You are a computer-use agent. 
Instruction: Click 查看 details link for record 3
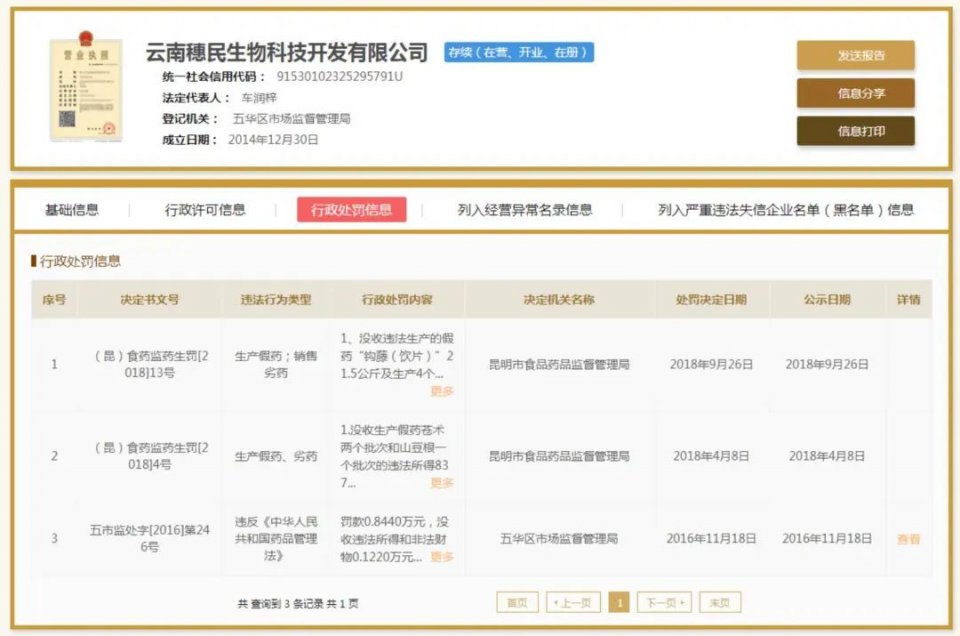click(908, 539)
